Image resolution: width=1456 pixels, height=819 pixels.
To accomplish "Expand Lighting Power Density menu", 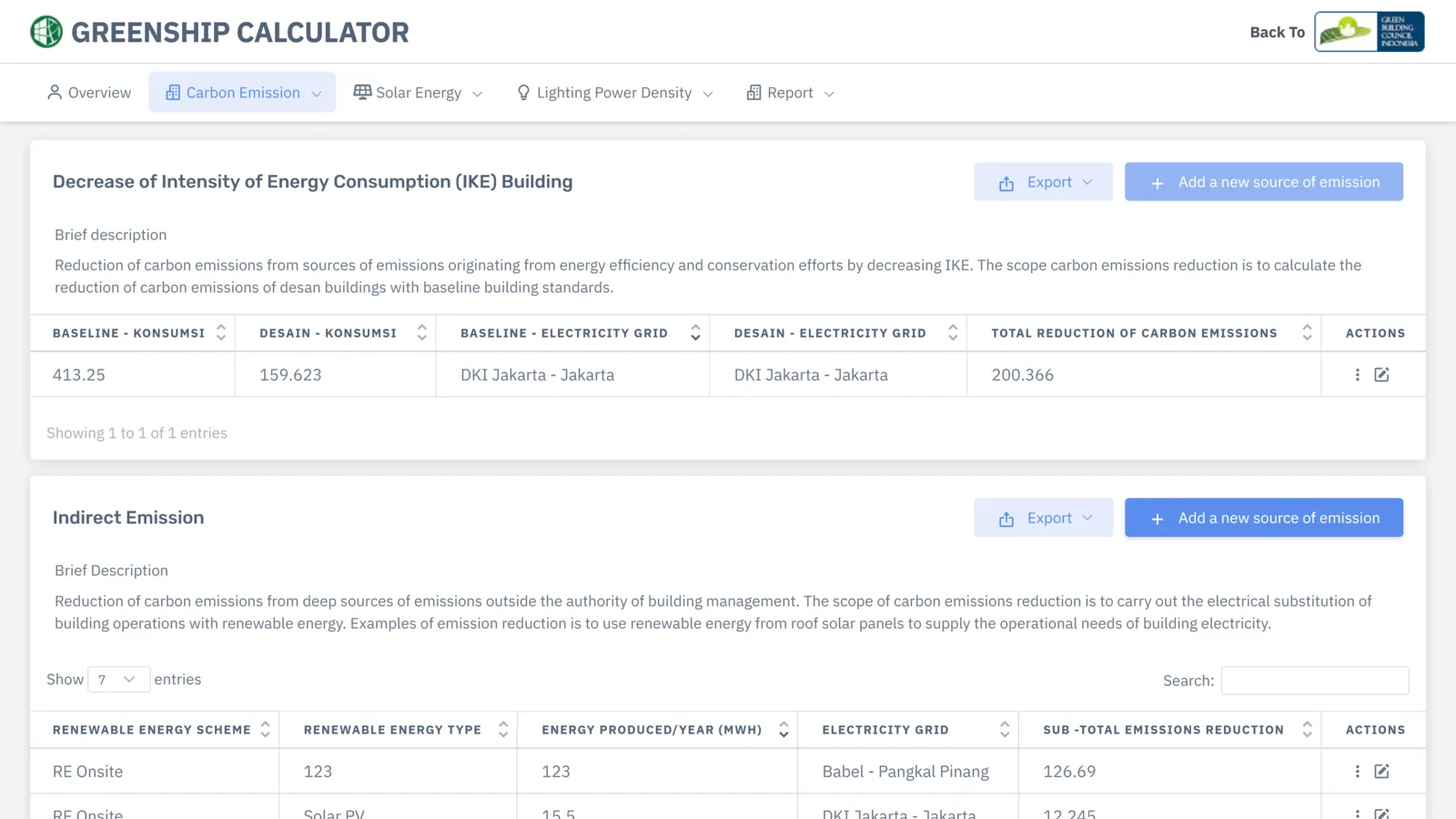I will (x=615, y=93).
